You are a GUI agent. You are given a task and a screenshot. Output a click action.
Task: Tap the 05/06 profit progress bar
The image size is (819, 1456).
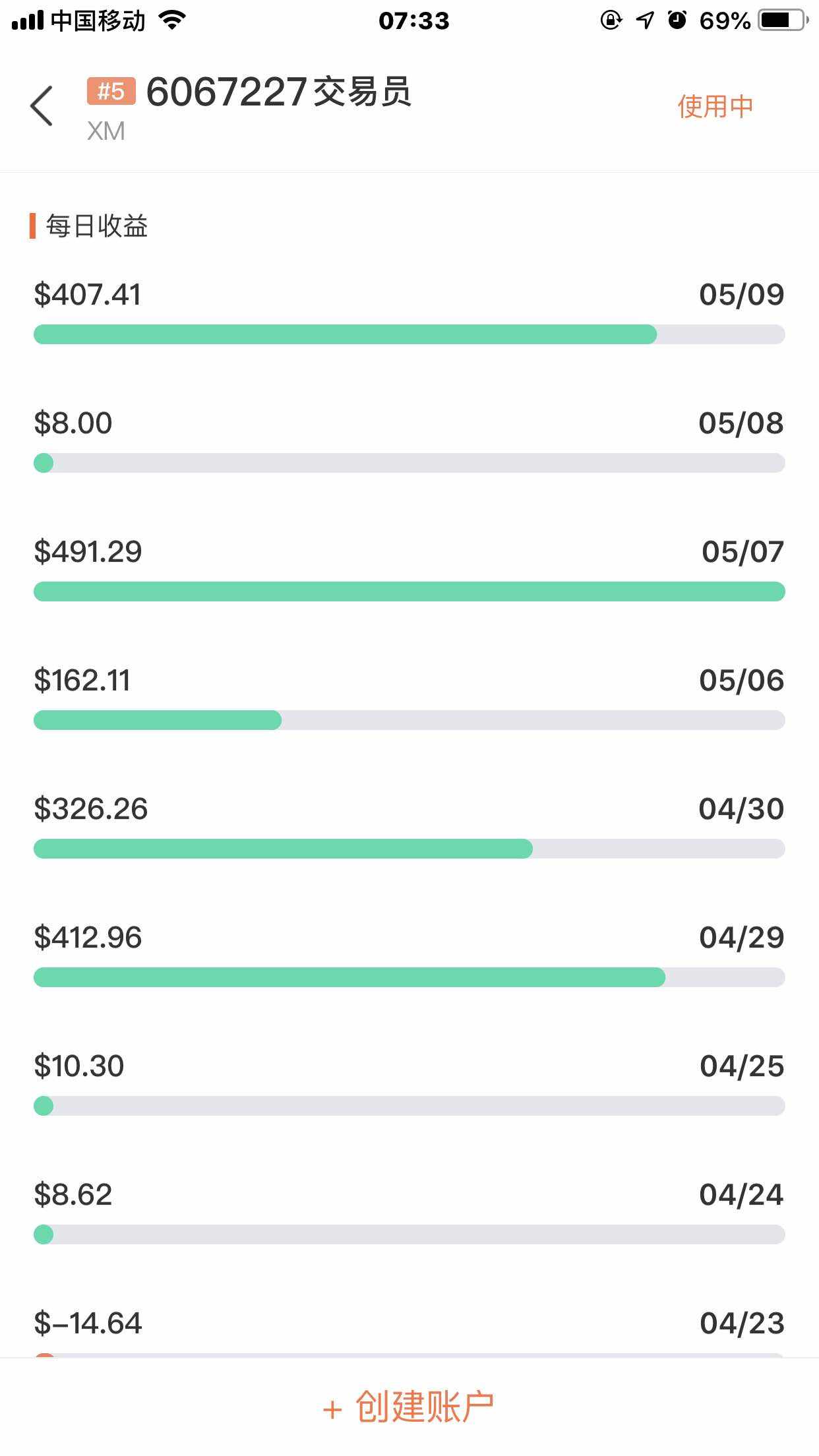pyautogui.click(x=409, y=720)
